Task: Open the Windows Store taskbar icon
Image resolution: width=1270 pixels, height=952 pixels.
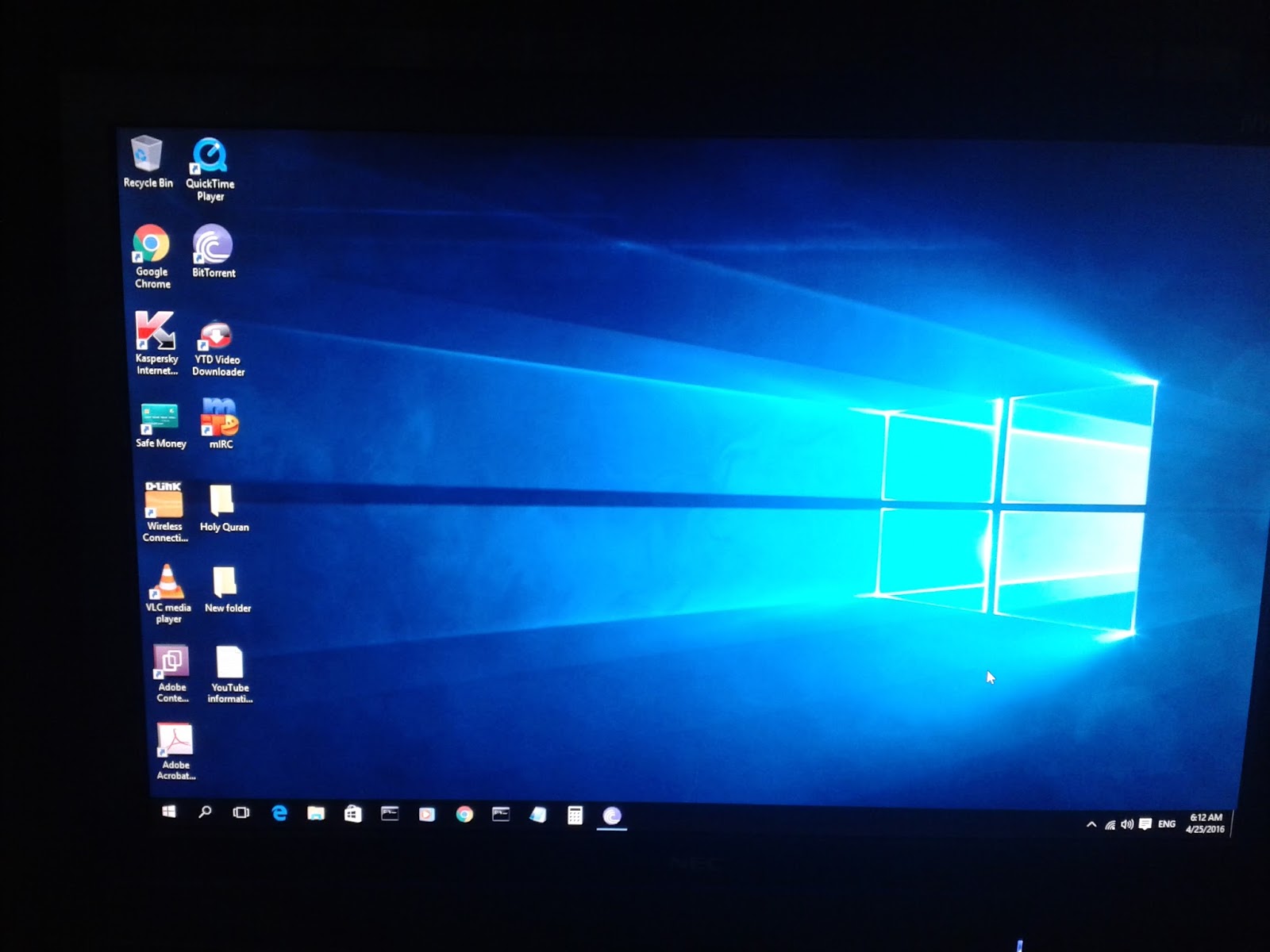Action: 353,814
